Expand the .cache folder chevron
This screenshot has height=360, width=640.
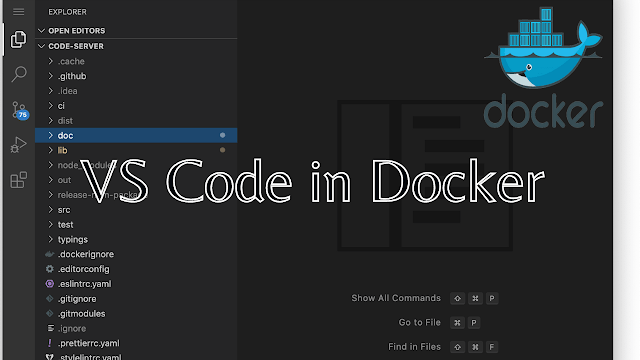pos(51,61)
